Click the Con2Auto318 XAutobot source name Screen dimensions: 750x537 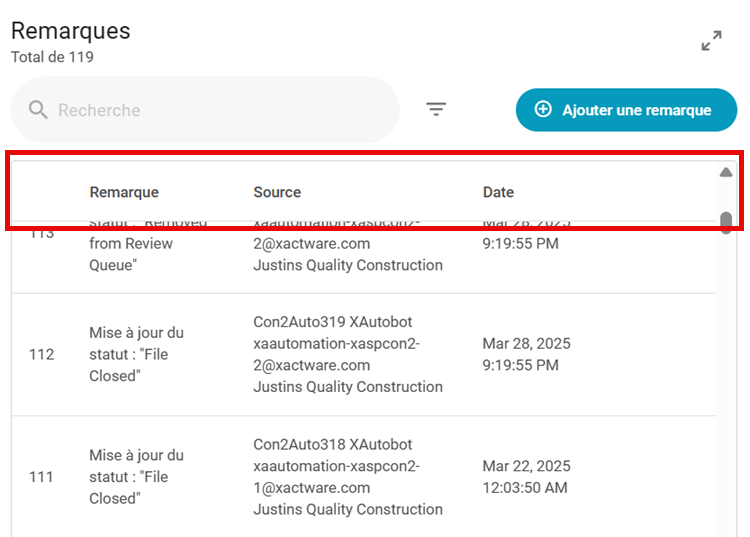tap(332, 444)
